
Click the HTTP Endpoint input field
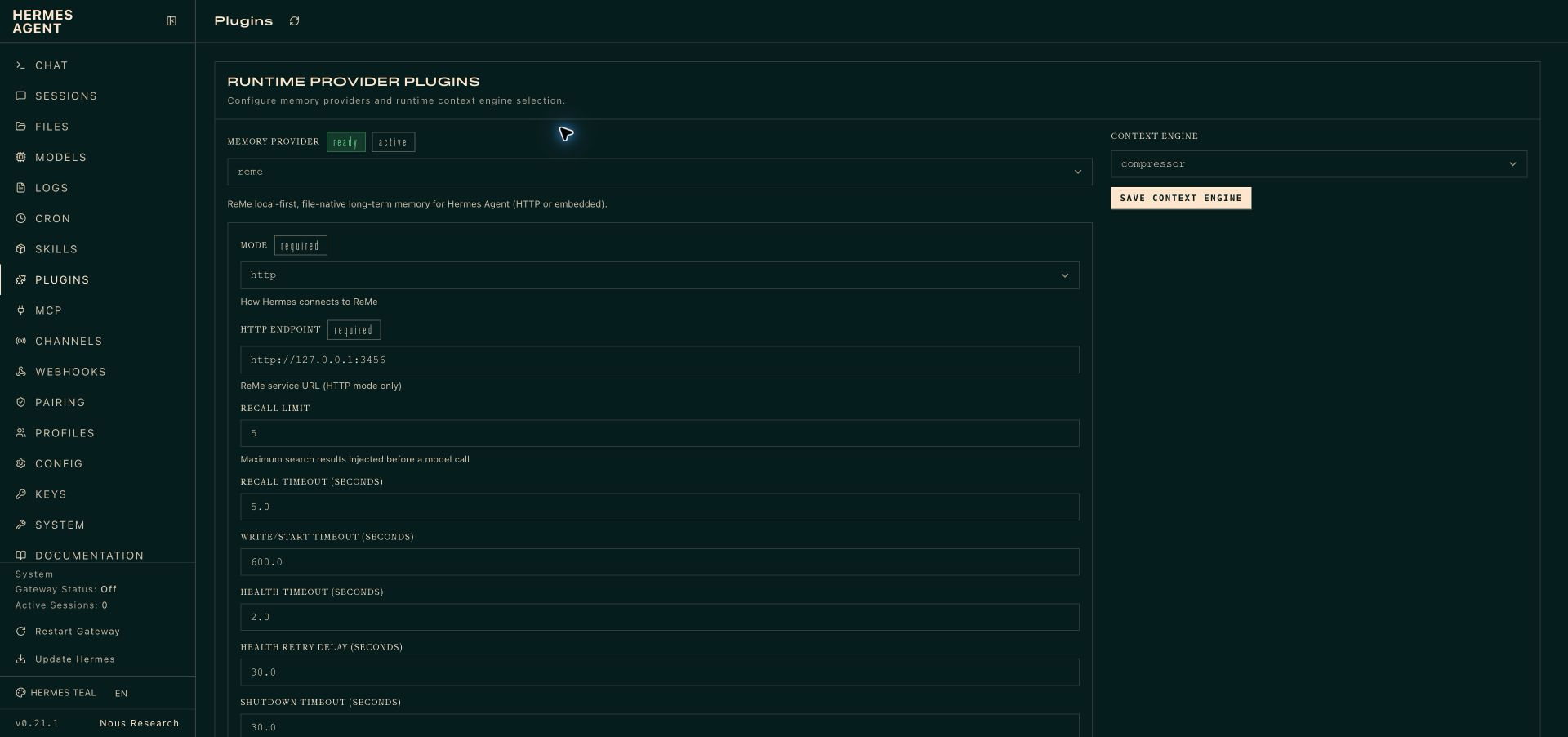pyautogui.click(x=659, y=360)
